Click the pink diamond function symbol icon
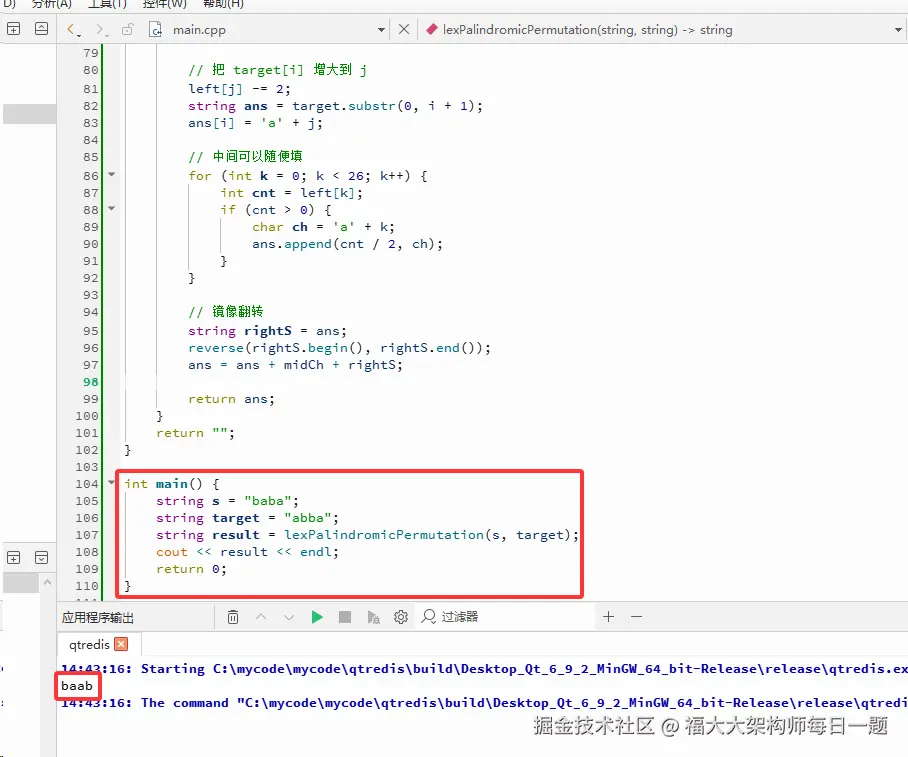Image resolution: width=908 pixels, height=757 pixels. (x=432, y=29)
